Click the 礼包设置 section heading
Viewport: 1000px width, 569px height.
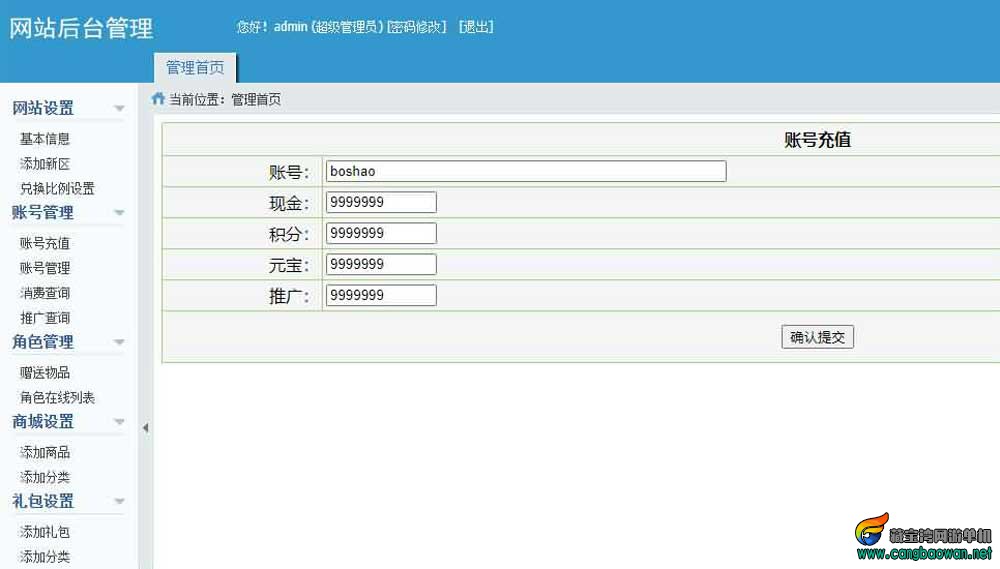coord(43,501)
